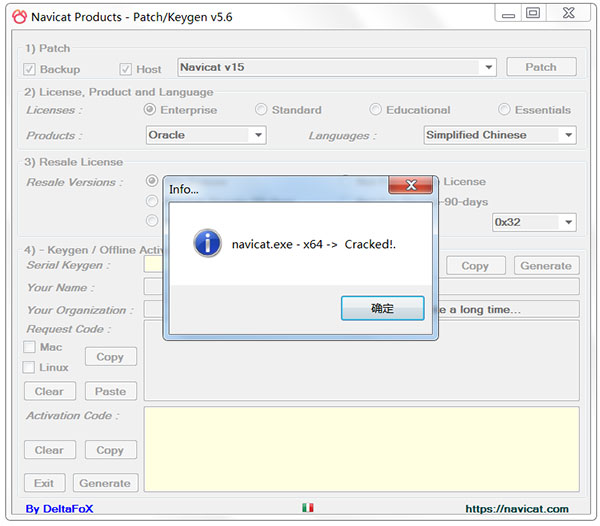This screenshot has height=526, width=600.
Task: Select the Enterprise license radio button
Action: (x=150, y=110)
